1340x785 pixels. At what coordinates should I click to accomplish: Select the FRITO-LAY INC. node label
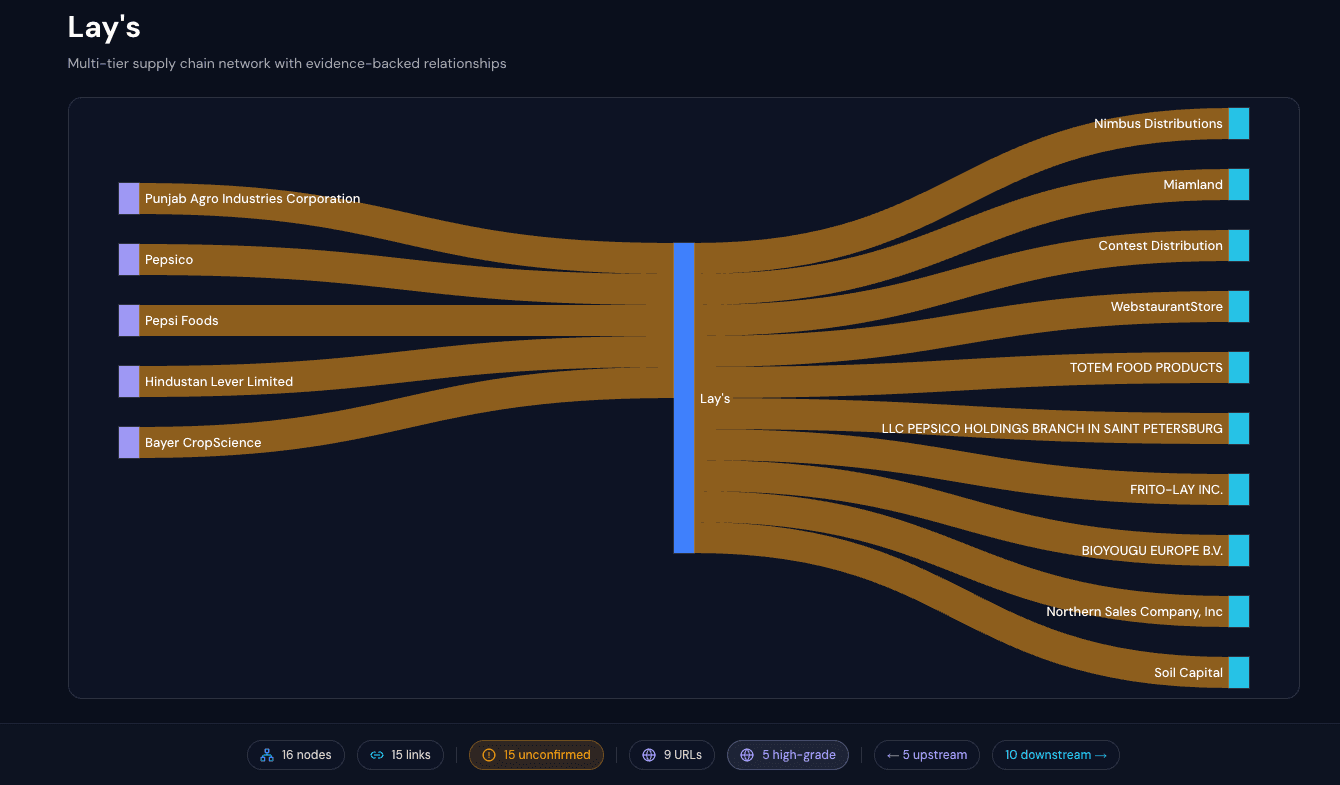[x=1176, y=490]
